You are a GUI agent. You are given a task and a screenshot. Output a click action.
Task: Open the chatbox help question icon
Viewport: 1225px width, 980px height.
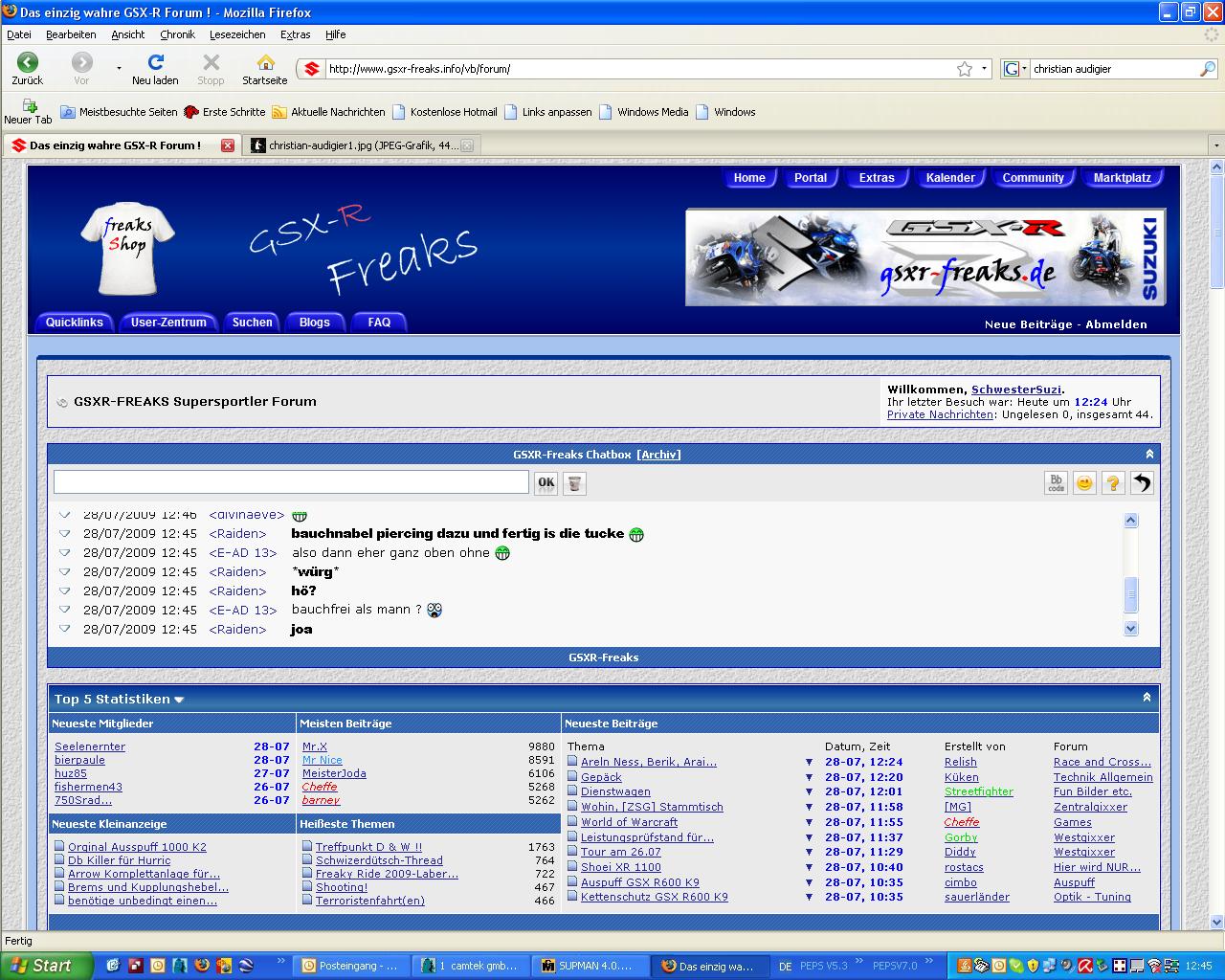click(x=1113, y=483)
